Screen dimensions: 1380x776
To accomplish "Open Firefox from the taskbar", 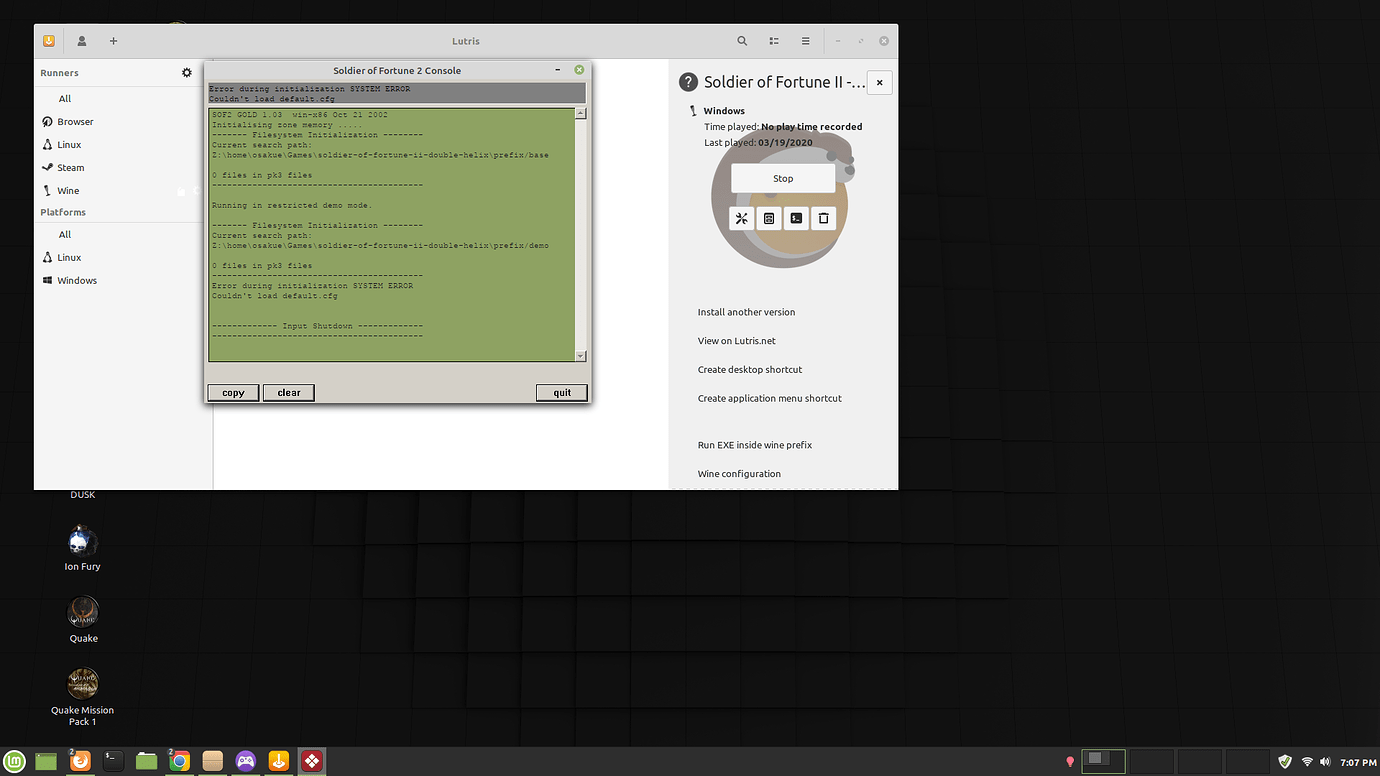I will [80, 761].
